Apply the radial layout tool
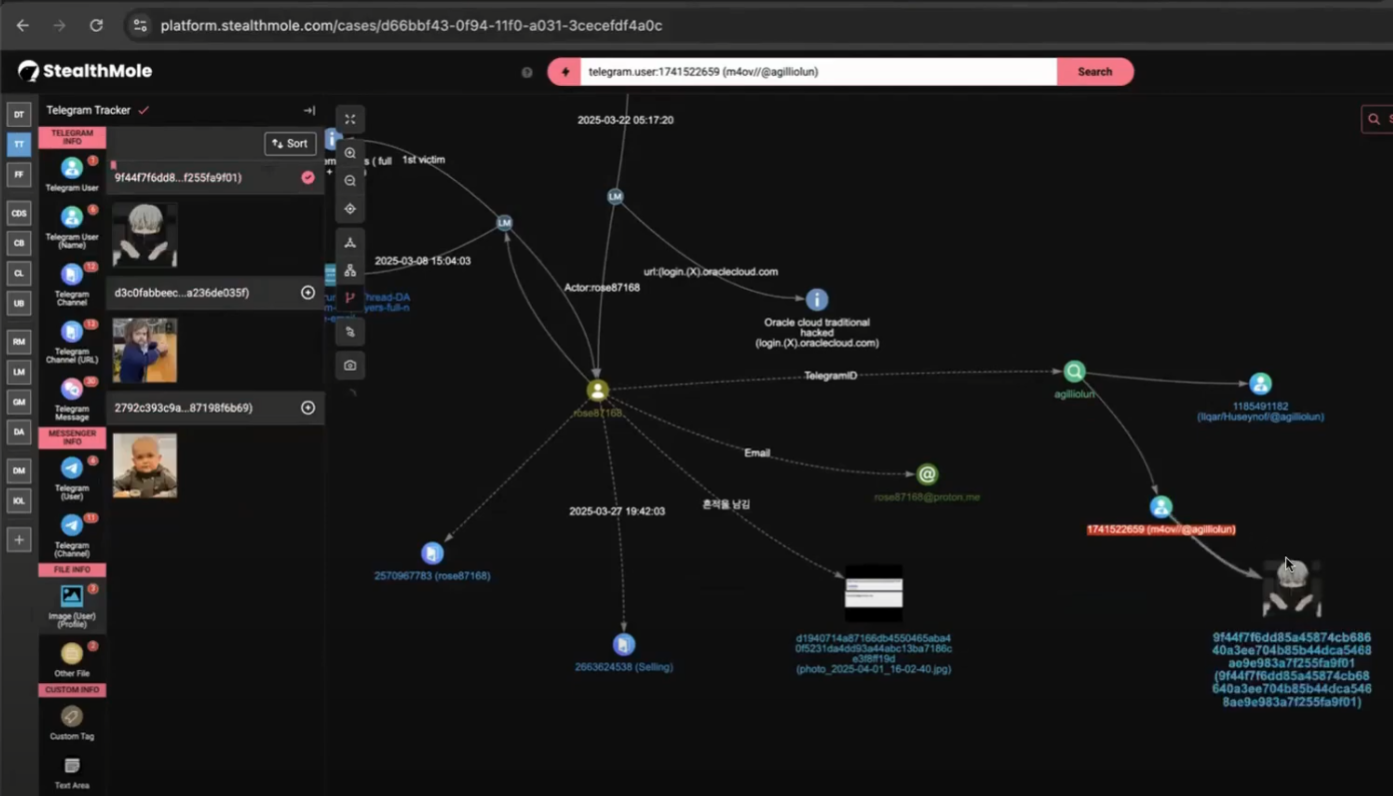1393x796 pixels. (x=350, y=243)
